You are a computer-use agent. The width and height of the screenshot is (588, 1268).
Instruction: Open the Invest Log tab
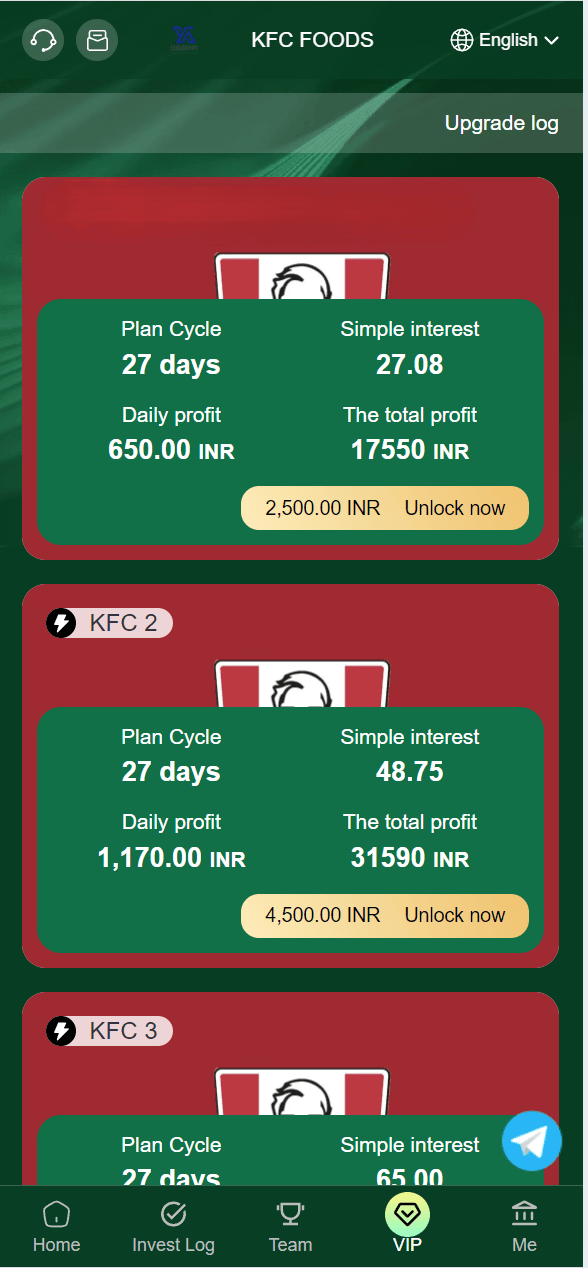coord(173,1227)
